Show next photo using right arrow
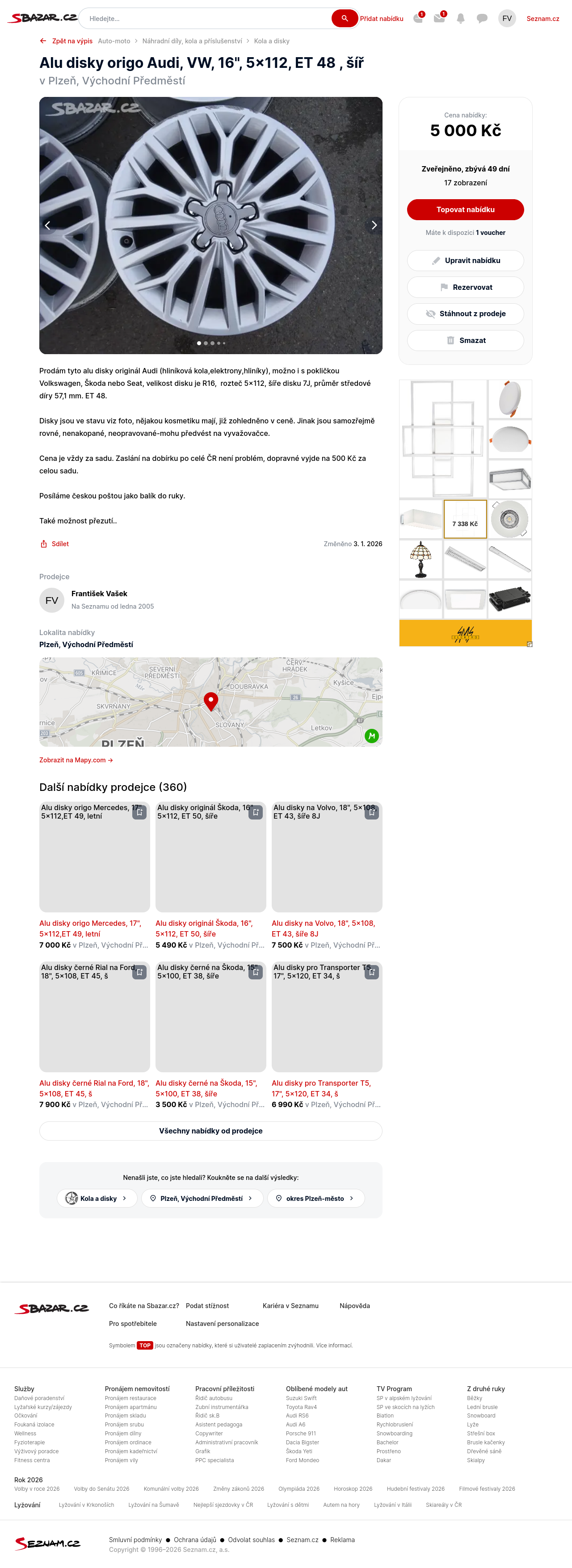Screen dimensions: 572x1568 pyautogui.click(x=374, y=225)
